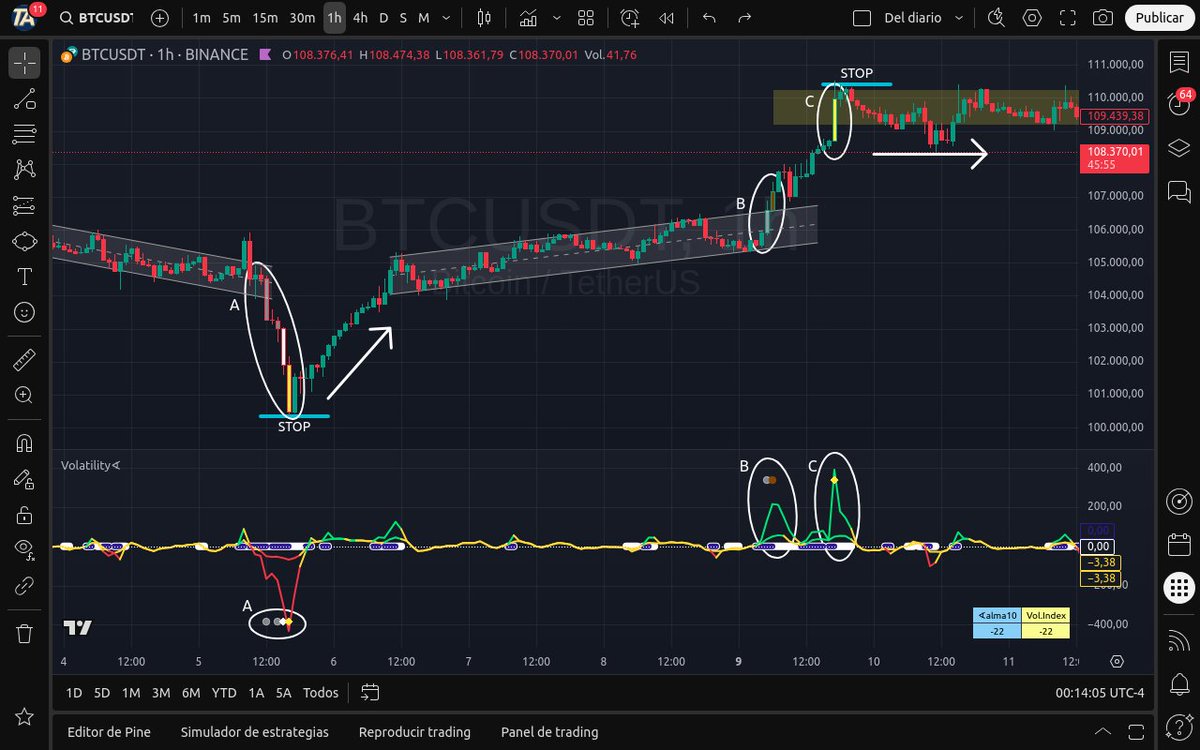The image size is (1200, 750).
Task: Select the D daily timeframe
Action: 383,18
